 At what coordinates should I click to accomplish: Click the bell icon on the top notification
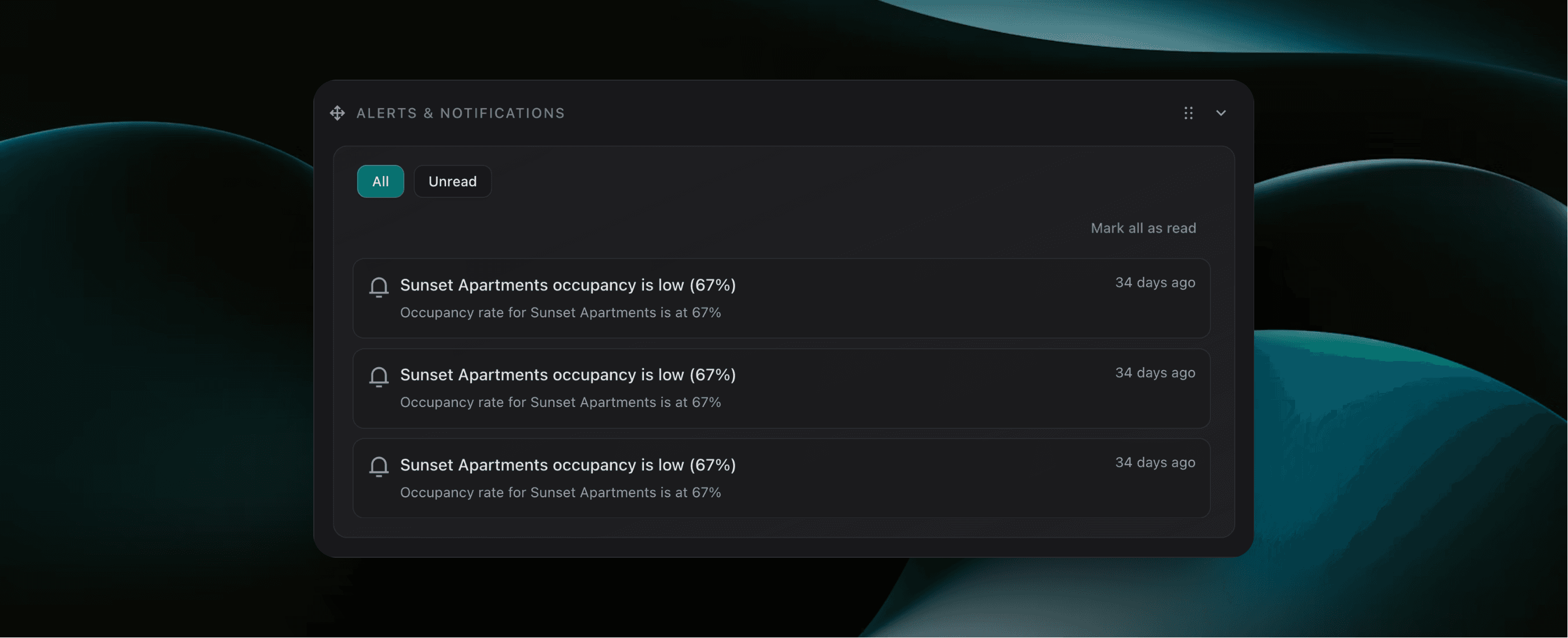379,286
